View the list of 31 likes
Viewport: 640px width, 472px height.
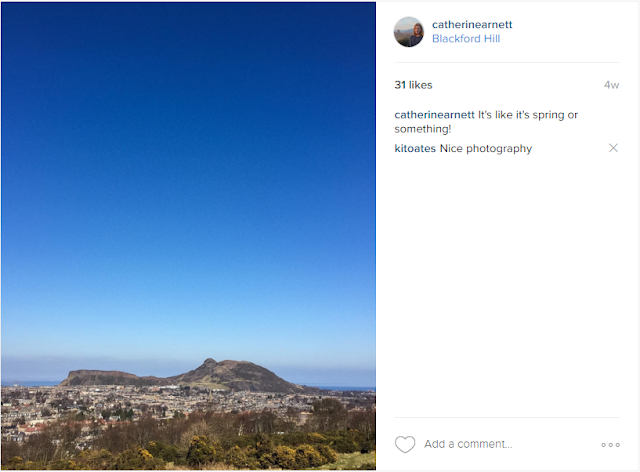[x=413, y=85]
